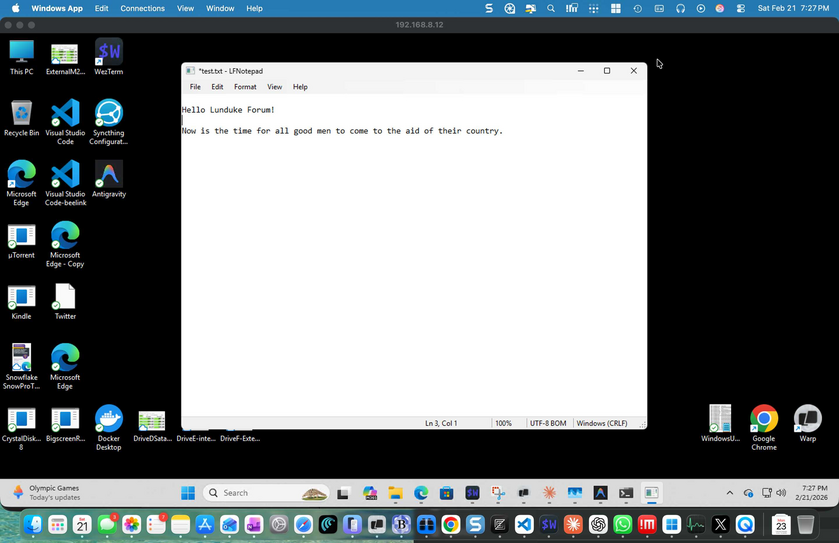This screenshot has width=839, height=543.
Task: Launch Docker Desktop shortcut
Action: tap(108, 419)
